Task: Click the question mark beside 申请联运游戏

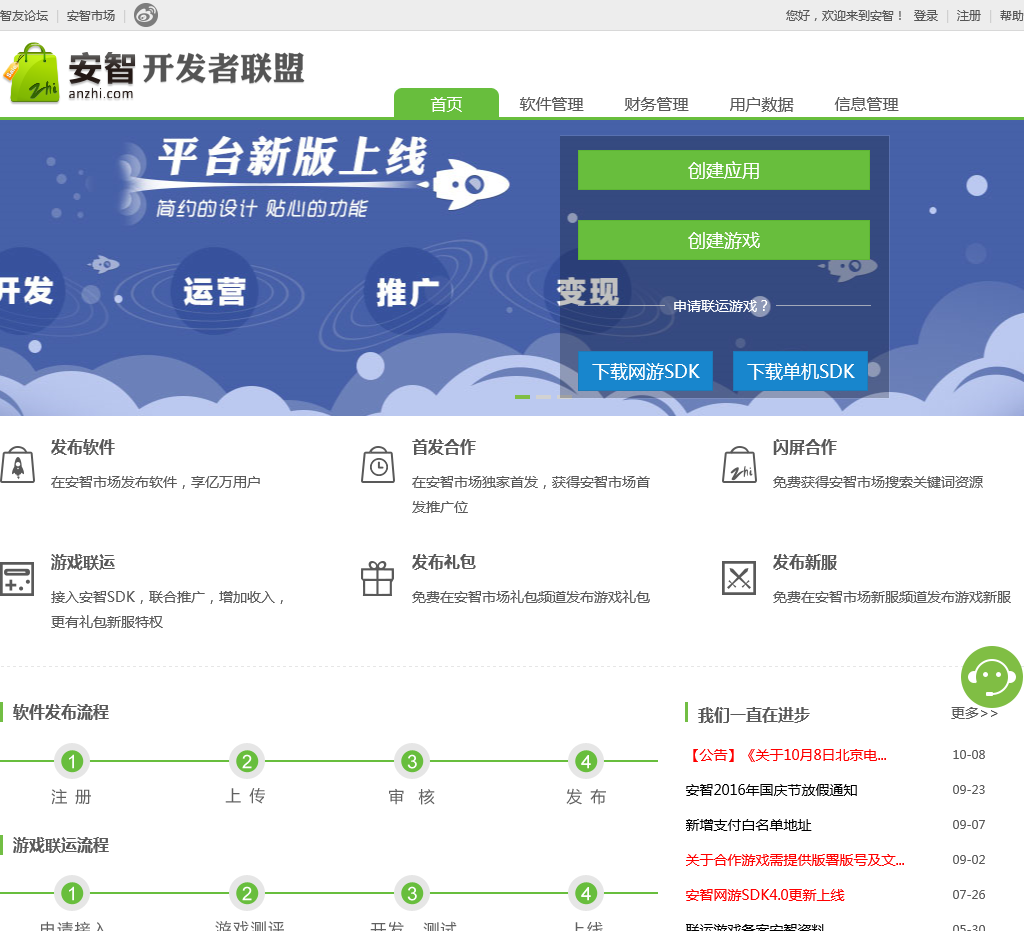Action: coord(763,306)
